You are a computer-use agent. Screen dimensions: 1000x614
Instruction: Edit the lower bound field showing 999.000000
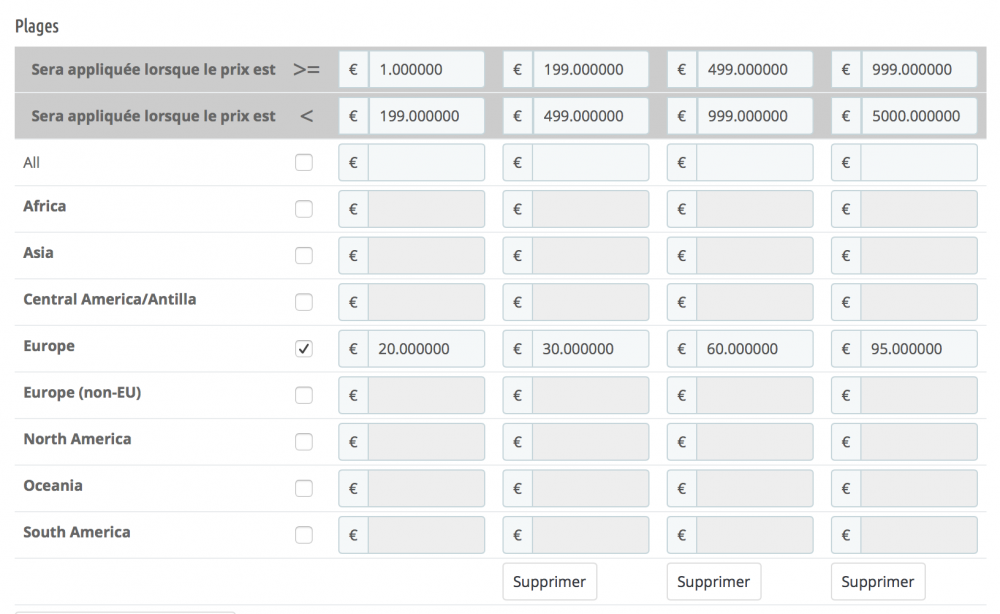pyautogui.click(x=917, y=70)
